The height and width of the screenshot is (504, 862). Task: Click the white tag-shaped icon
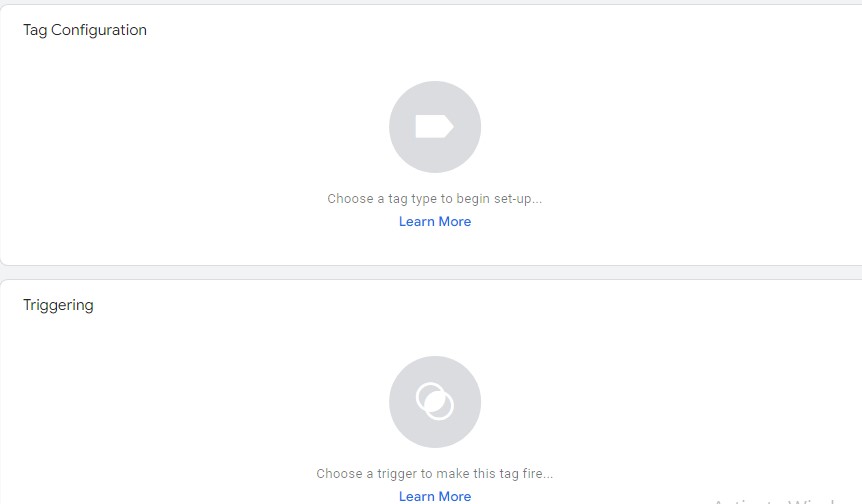point(434,126)
